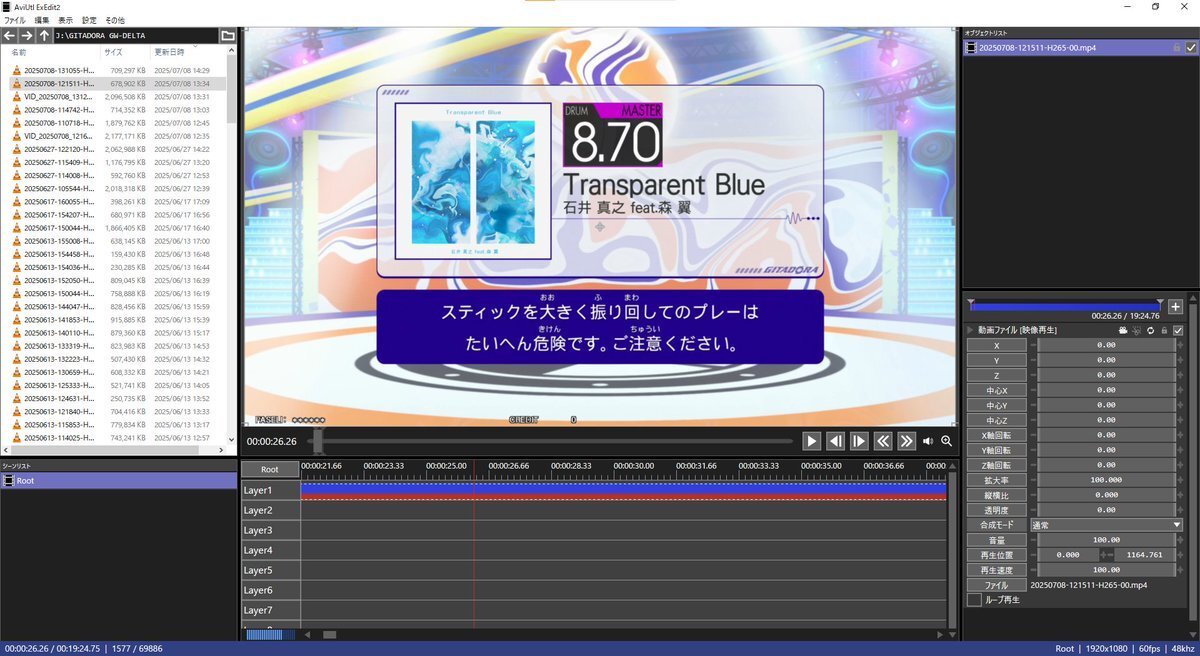Click the plus stepper beside the 拡大率 value
The width and height of the screenshot is (1200, 656).
pyautogui.click(x=1180, y=480)
